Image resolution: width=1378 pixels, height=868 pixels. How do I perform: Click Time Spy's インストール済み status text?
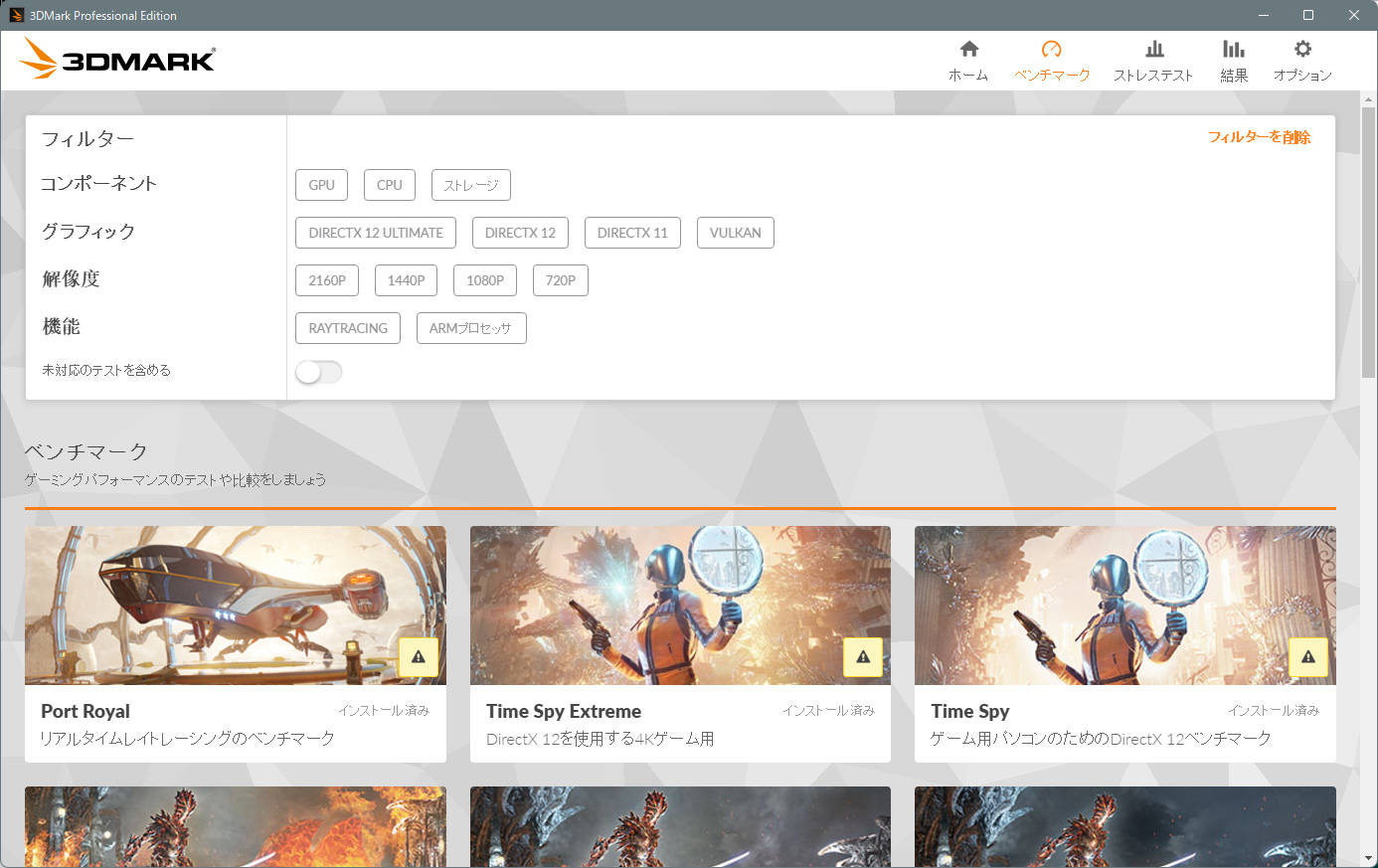(1274, 710)
